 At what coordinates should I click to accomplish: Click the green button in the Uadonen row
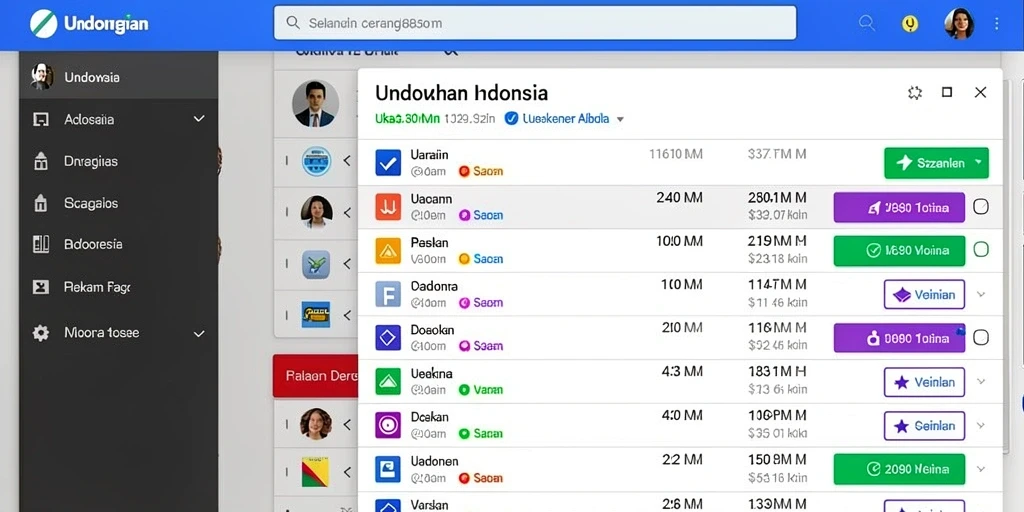pos(899,469)
